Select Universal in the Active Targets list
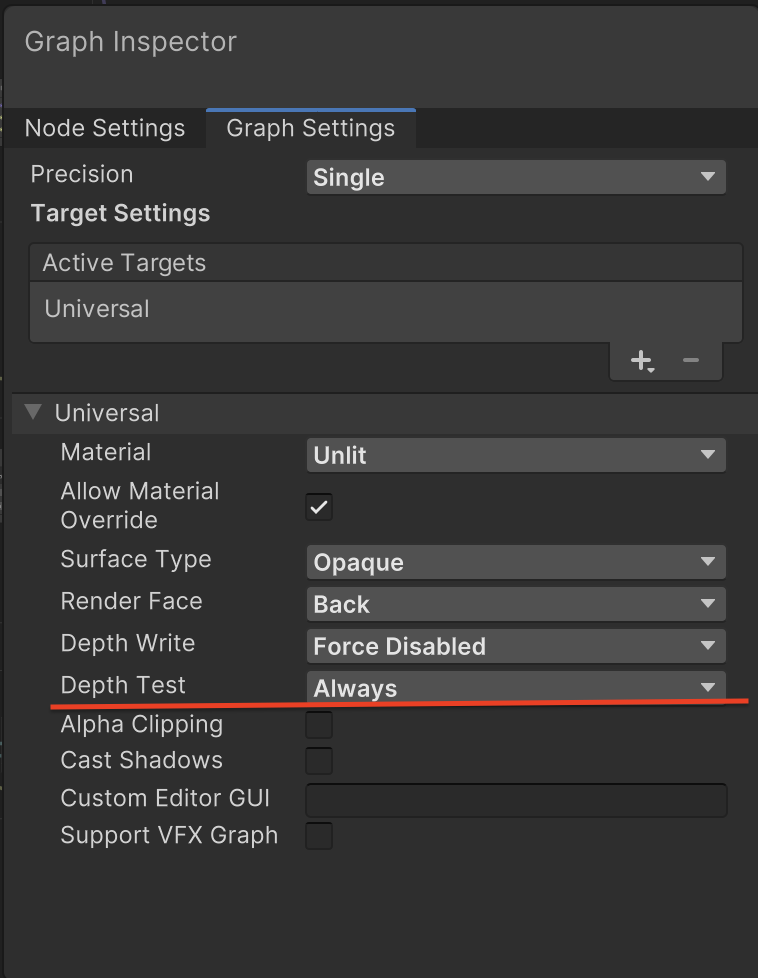The width and height of the screenshot is (758, 978). [x=97, y=309]
